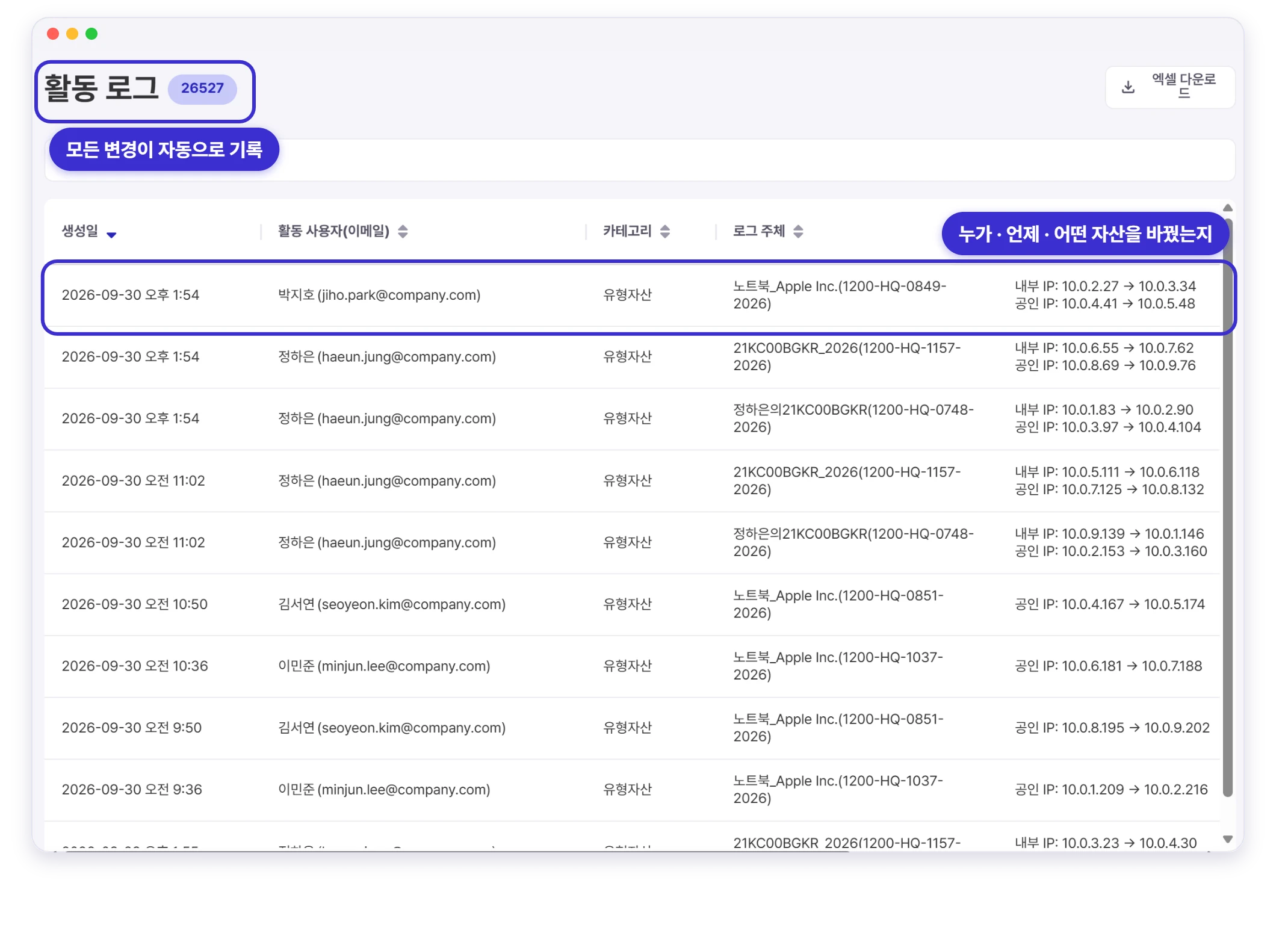Image resolution: width=1288 pixels, height=951 pixels.
Task: Click IP change 10.0.1.83 → 10.0.2.90 cell
Action: click(1104, 410)
